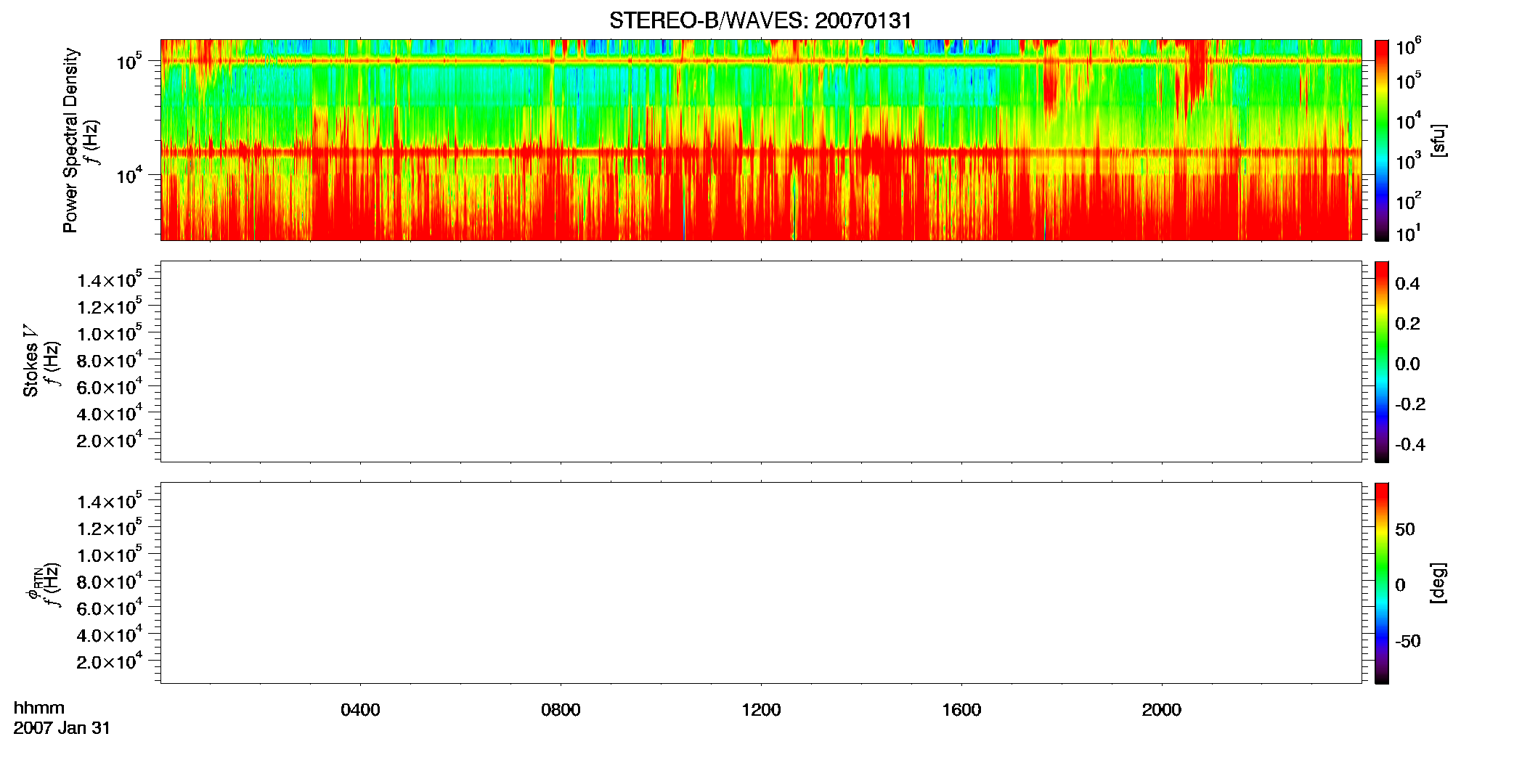This screenshot has height=784, width=1522.
Task: Click the phi RTN degrees colorbar
Action: 1382,583
